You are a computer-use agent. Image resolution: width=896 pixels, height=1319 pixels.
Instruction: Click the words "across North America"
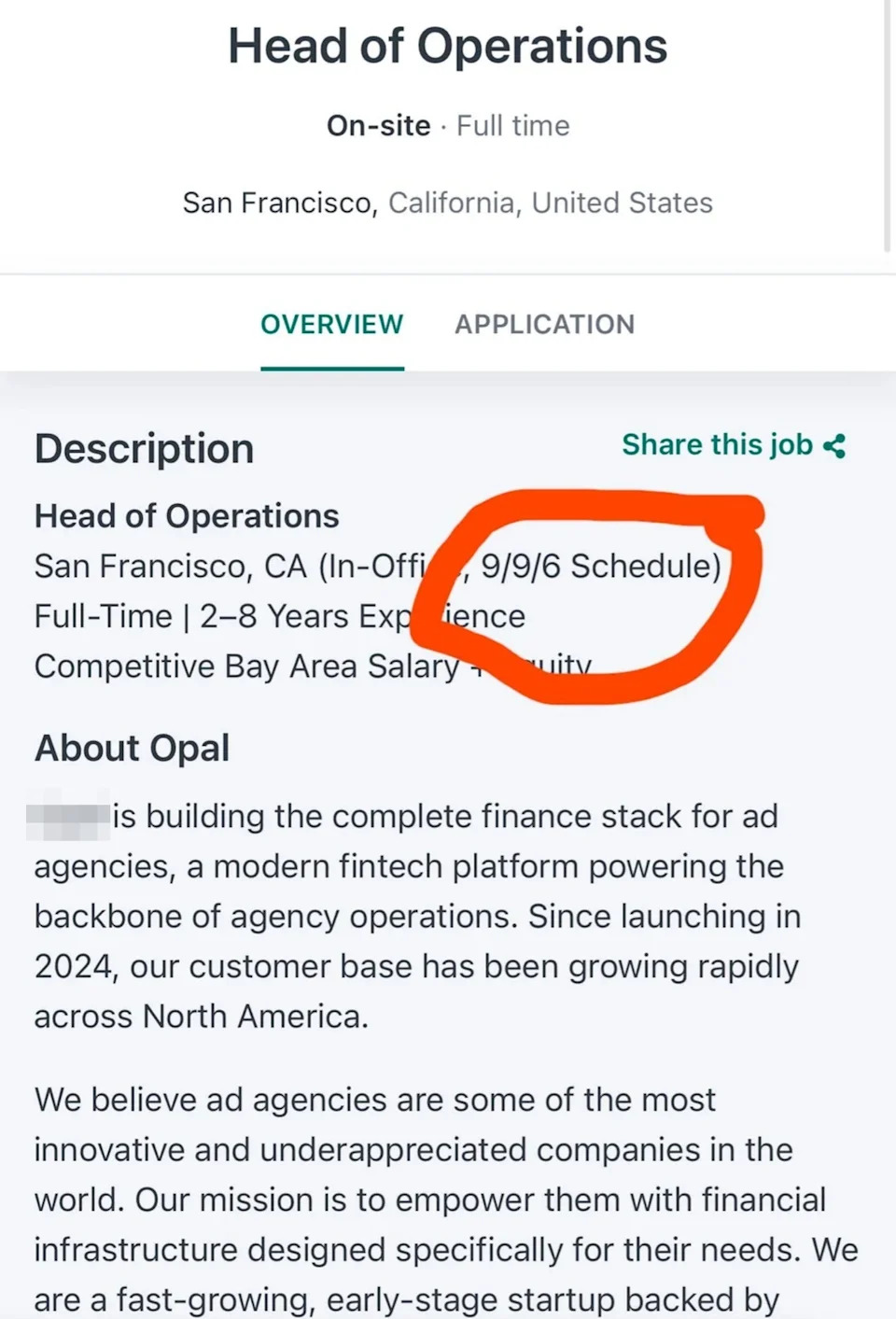[x=201, y=1017]
